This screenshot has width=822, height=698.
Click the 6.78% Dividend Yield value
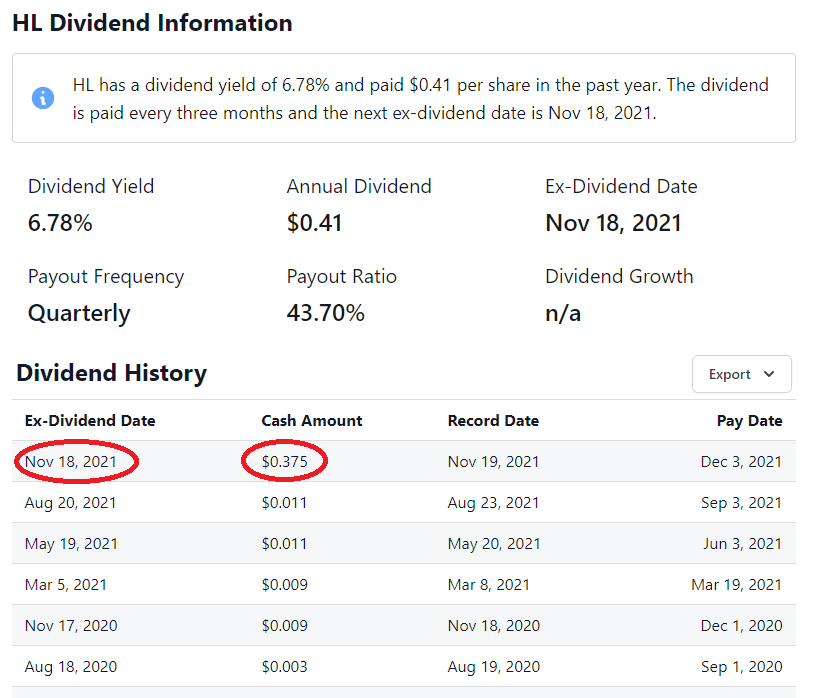[60, 223]
